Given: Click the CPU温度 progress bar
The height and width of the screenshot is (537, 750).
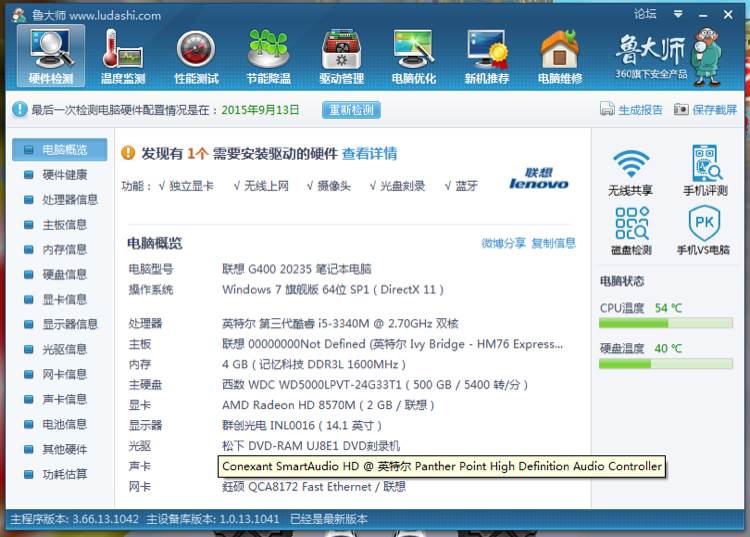Looking at the screenshot, I should pyautogui.click(x=666, y=324).
